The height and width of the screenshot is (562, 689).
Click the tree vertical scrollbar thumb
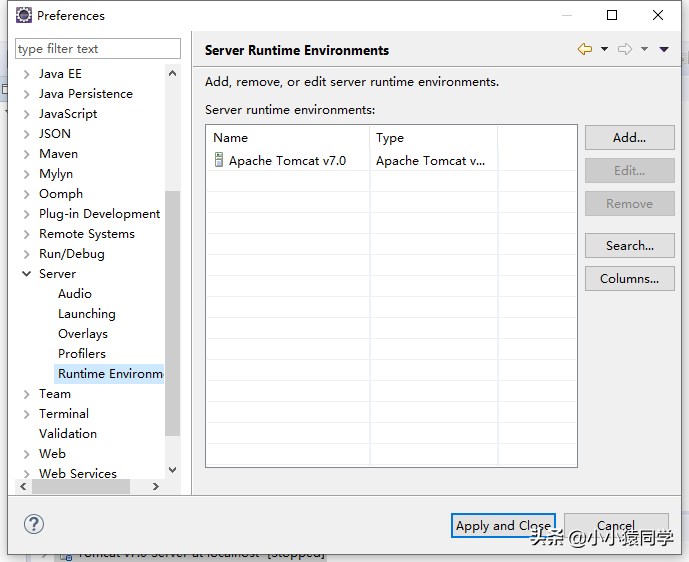173,313
